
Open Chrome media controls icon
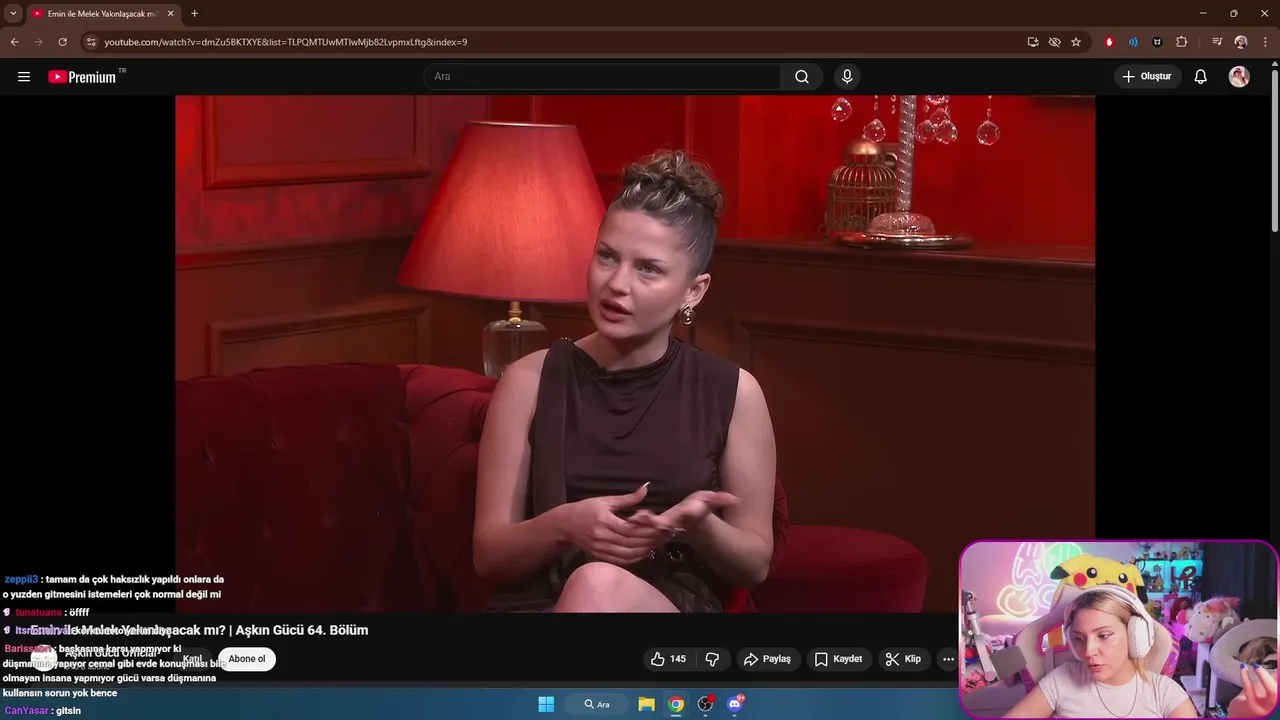[1217, 42]
